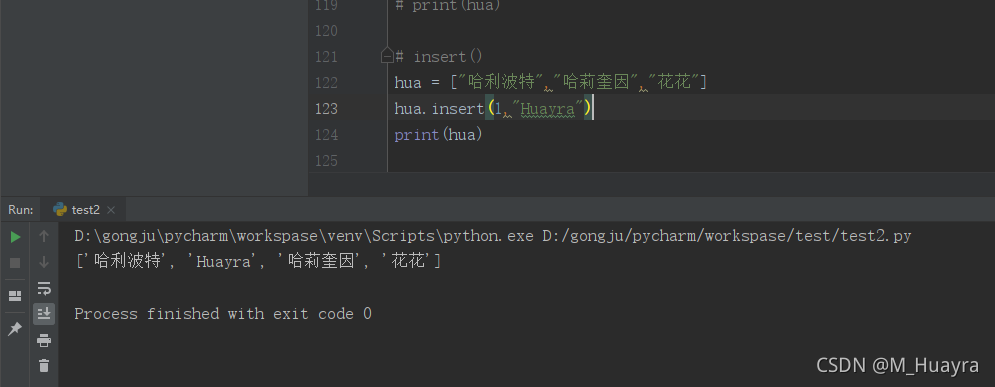
Task: Toggle Scroll to End in console
Action: [44, 314]
